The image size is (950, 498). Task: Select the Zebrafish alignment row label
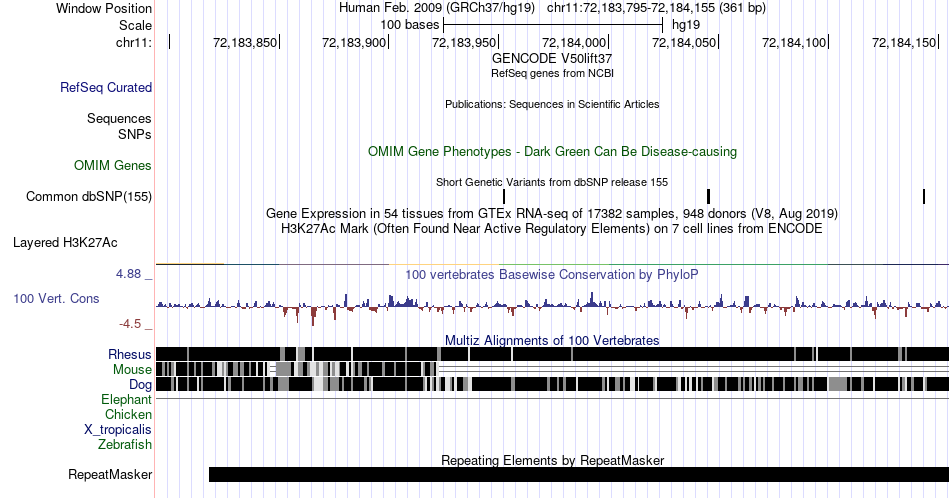(x=125, y=444)
